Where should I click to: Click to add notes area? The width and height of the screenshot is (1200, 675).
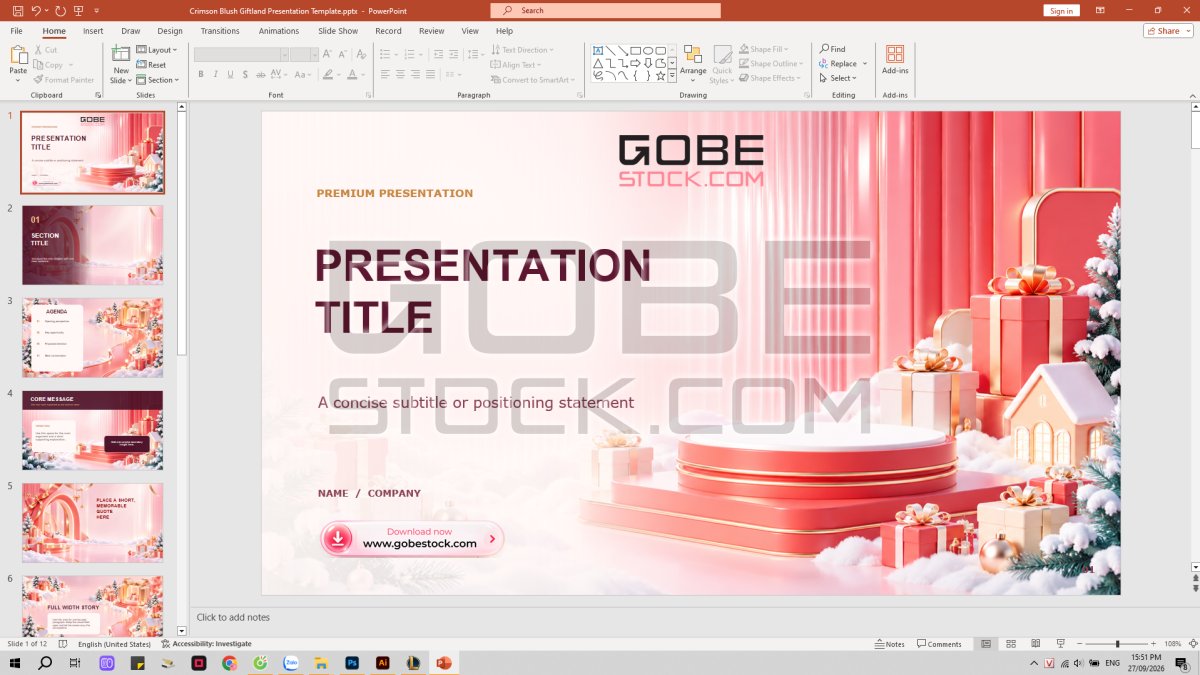[233, 617]
